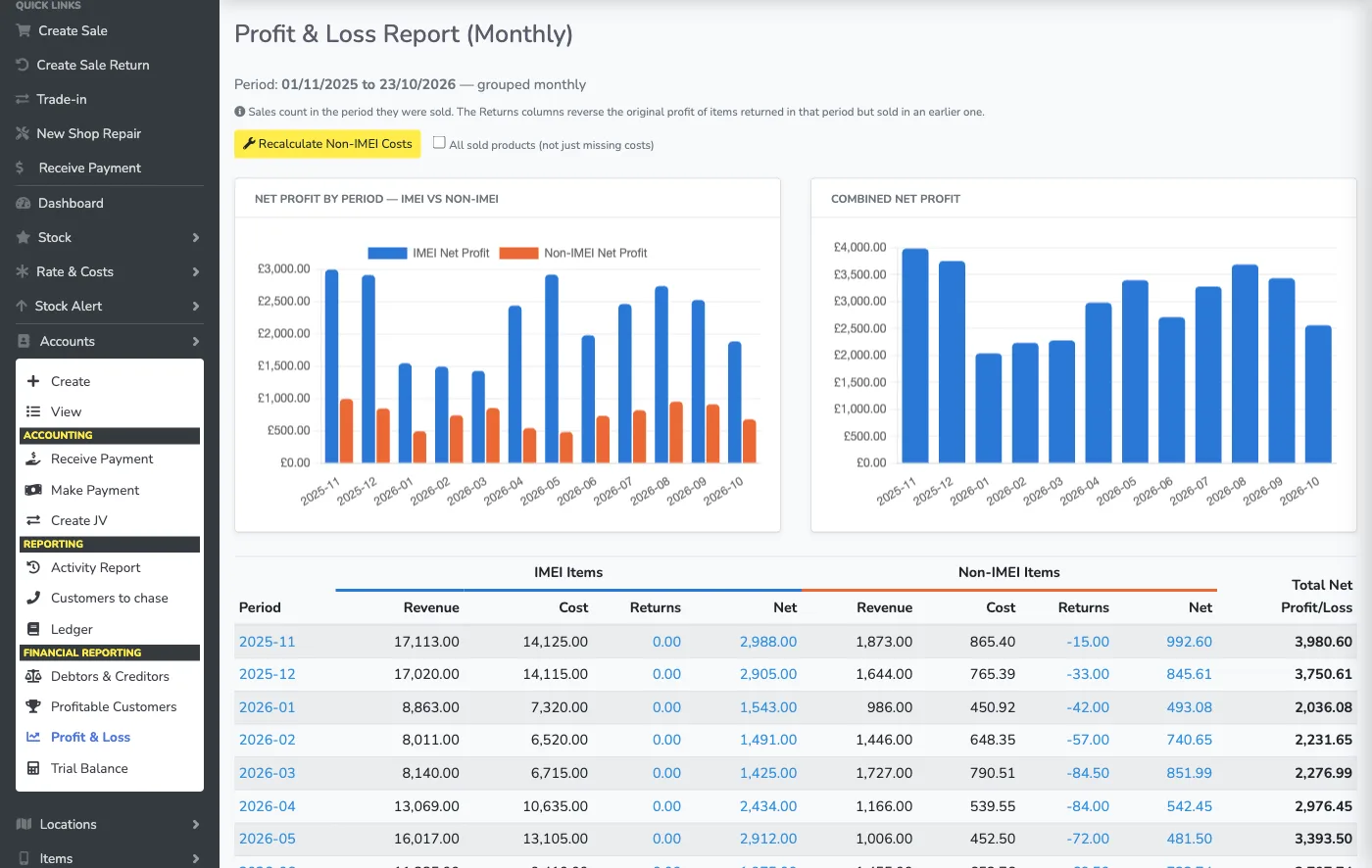Open the Ledger menu item
The image size is (1372, 868).
(110, 629)
